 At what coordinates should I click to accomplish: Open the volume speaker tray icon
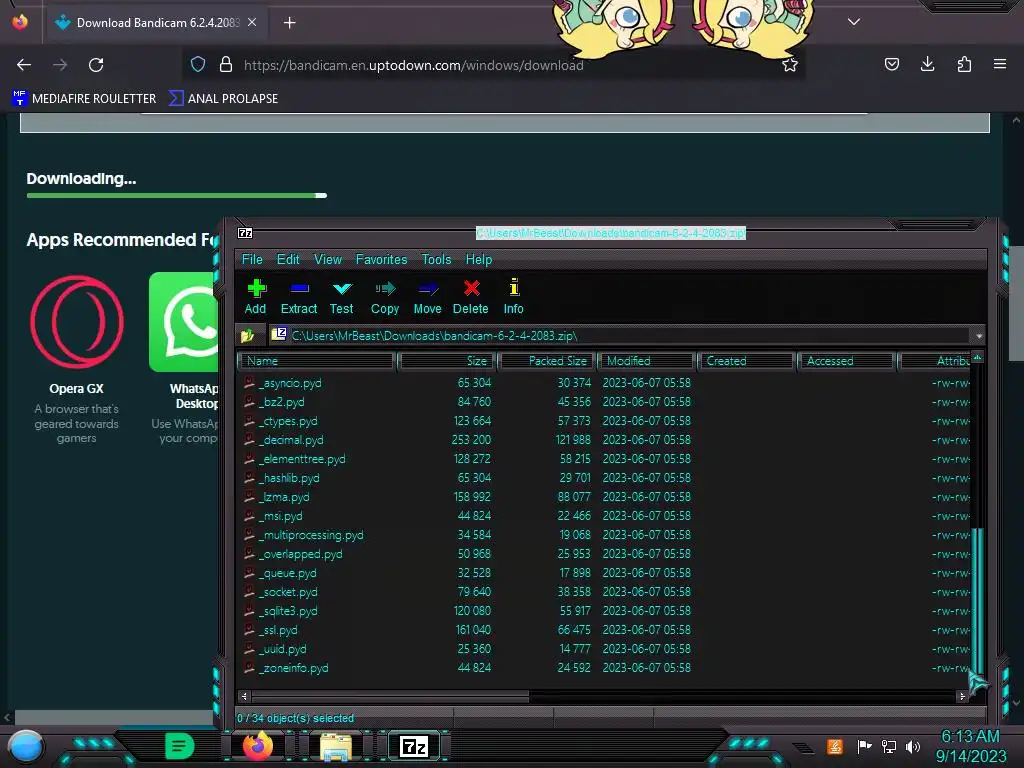tap(913, 746)
